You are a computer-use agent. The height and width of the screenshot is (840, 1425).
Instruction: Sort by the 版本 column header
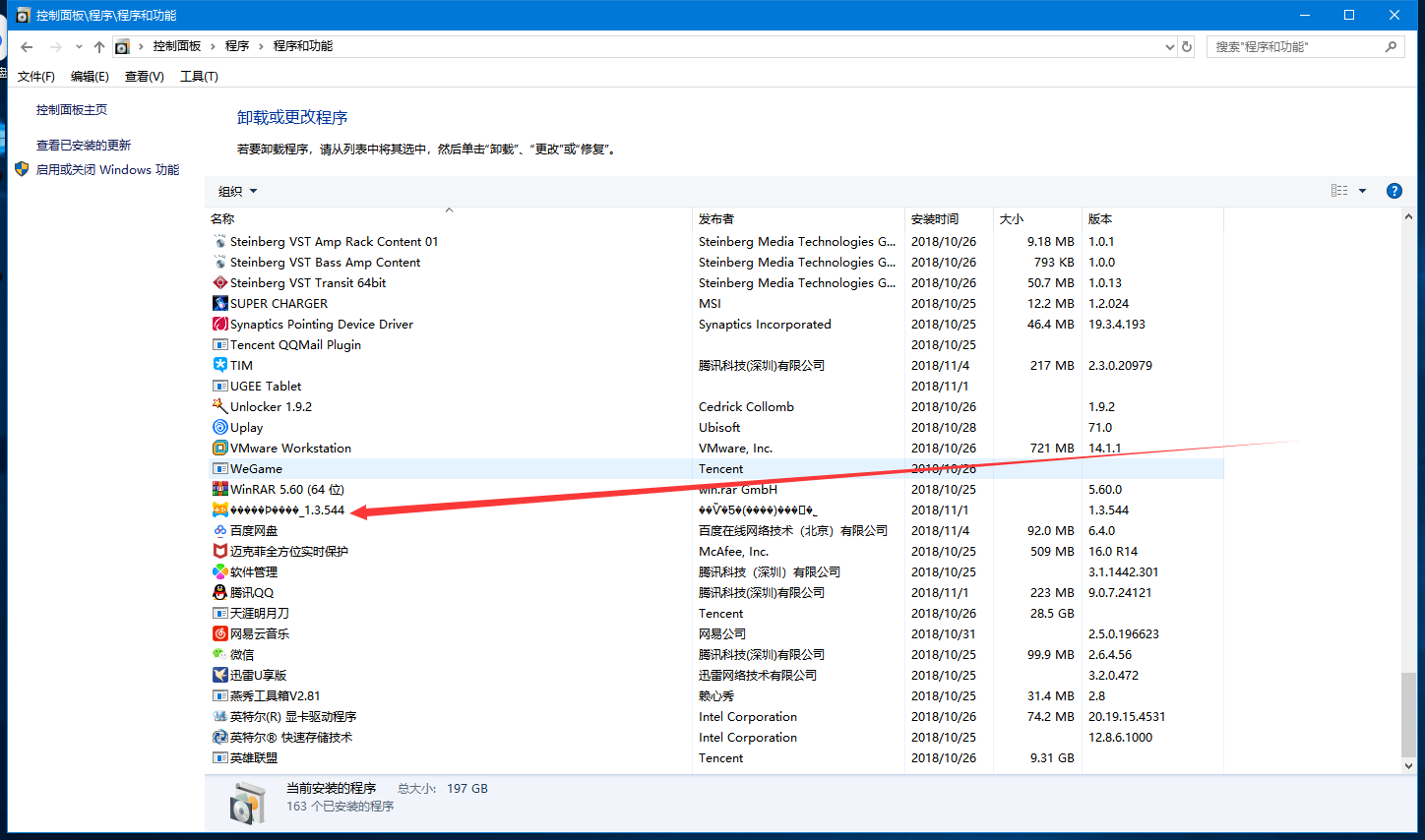[1152, 218]
